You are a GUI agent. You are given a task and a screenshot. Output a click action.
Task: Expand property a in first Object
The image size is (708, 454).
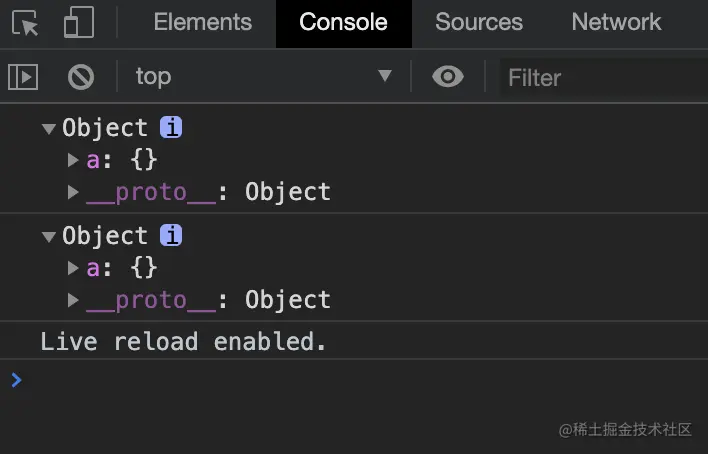pos(73,160)
